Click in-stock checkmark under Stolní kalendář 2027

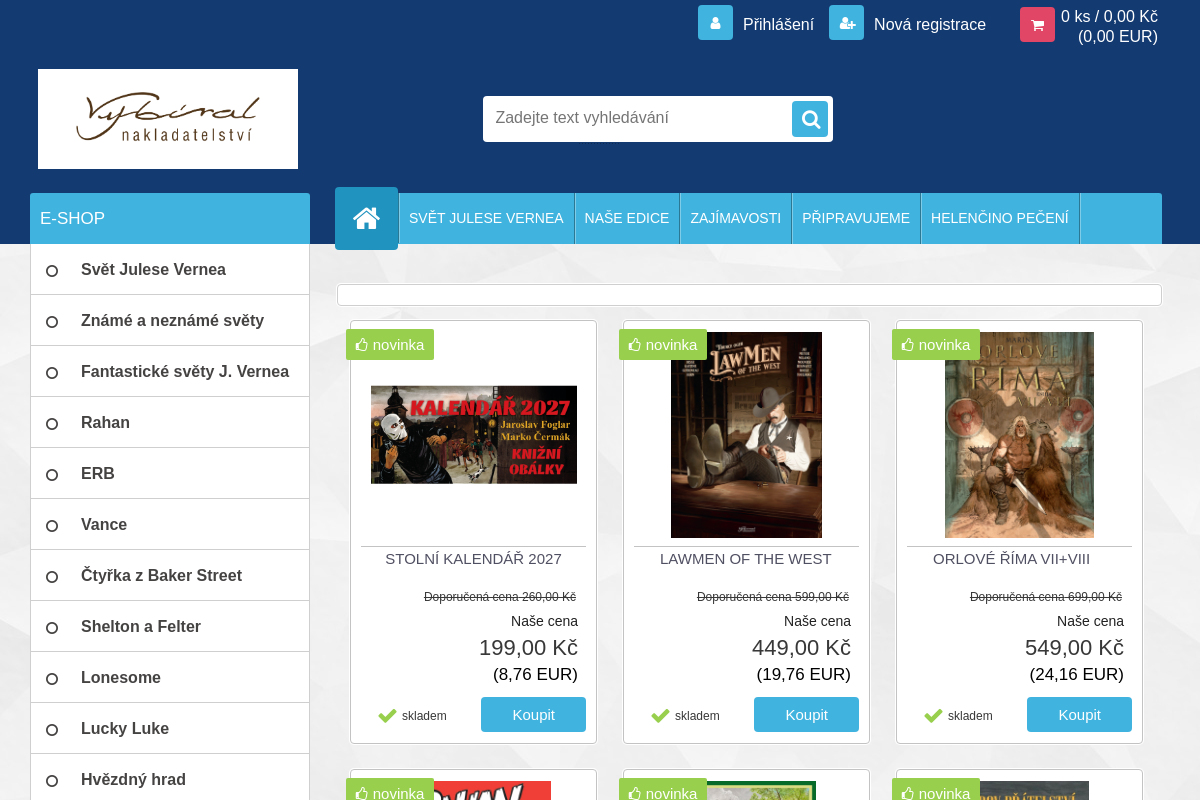click(387, 716)
